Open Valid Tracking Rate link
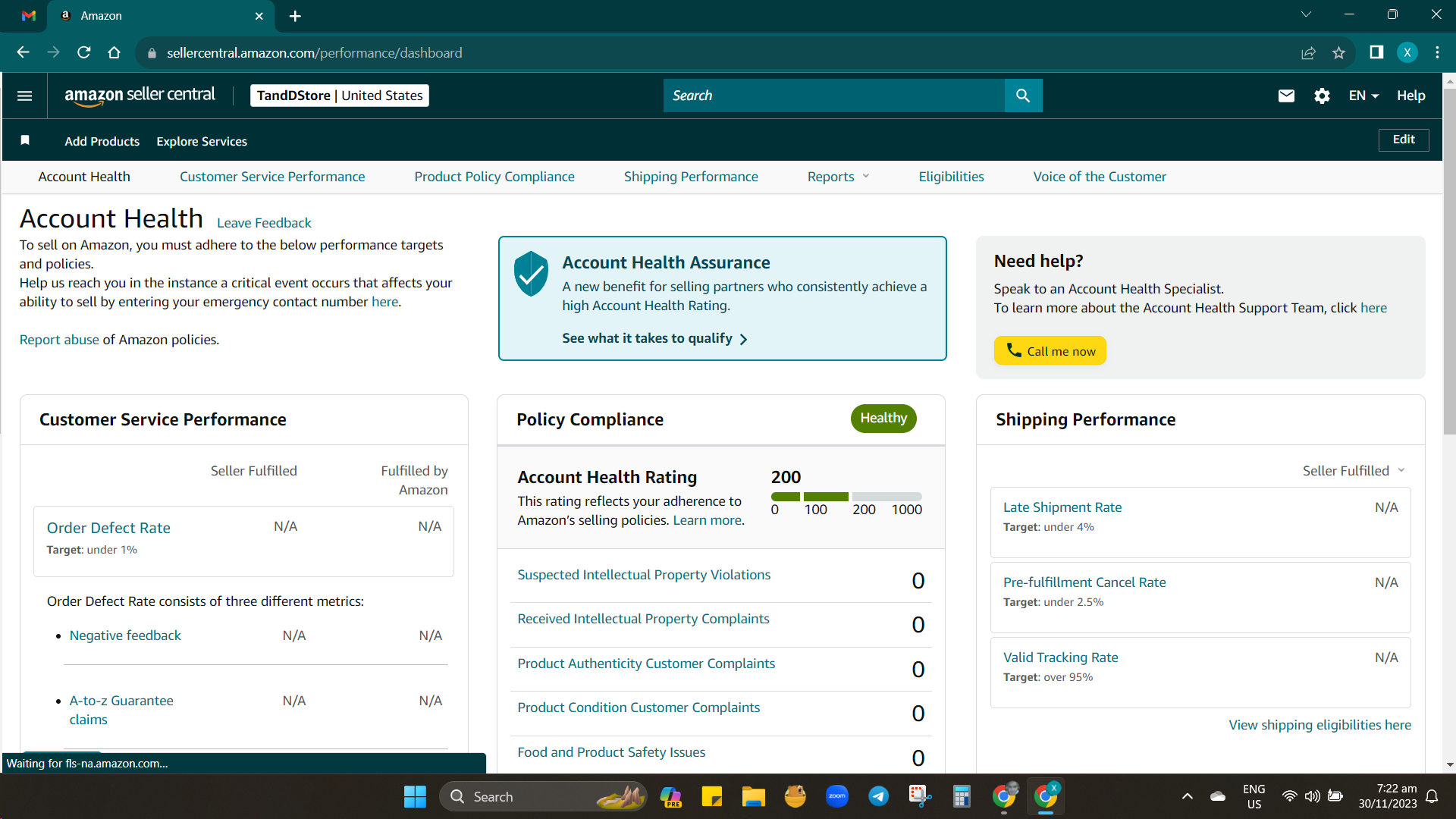 1060,657
